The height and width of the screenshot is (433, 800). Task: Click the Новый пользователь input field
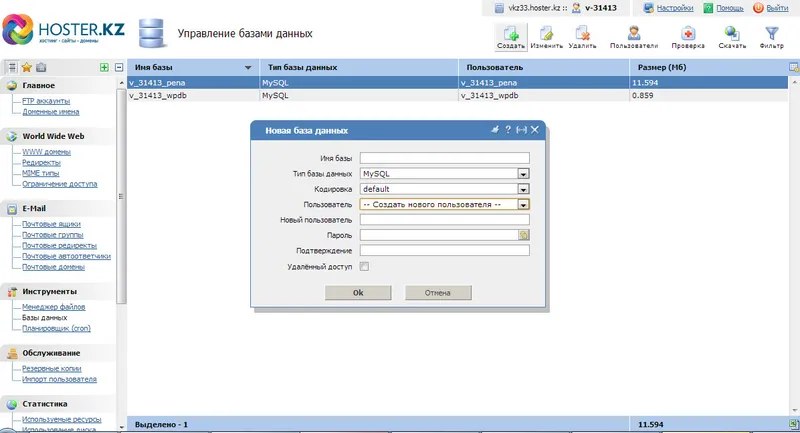tap(444, 220)
